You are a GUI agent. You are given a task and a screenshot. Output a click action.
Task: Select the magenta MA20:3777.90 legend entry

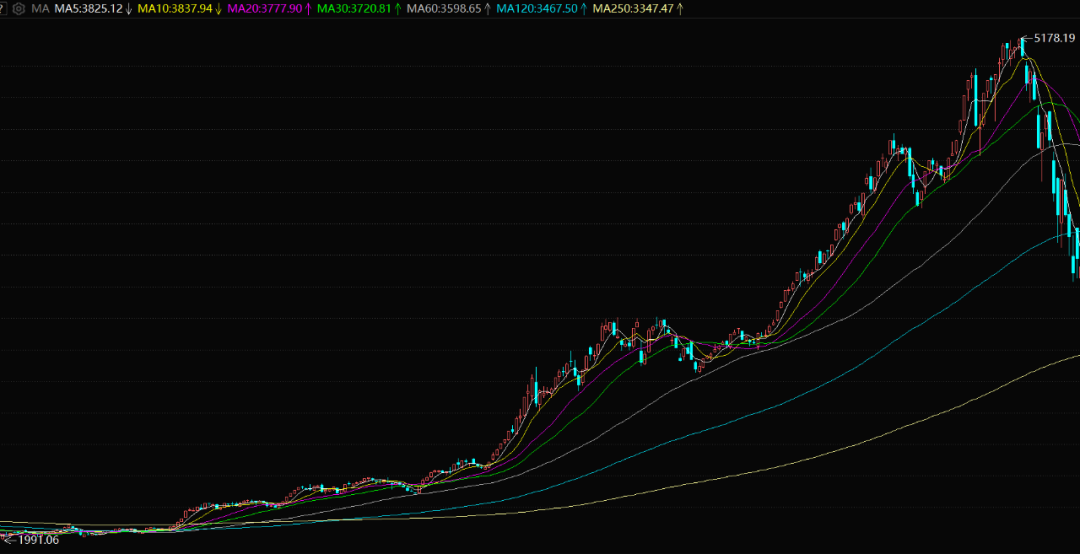pyautogui.click(x=264, y=9)
